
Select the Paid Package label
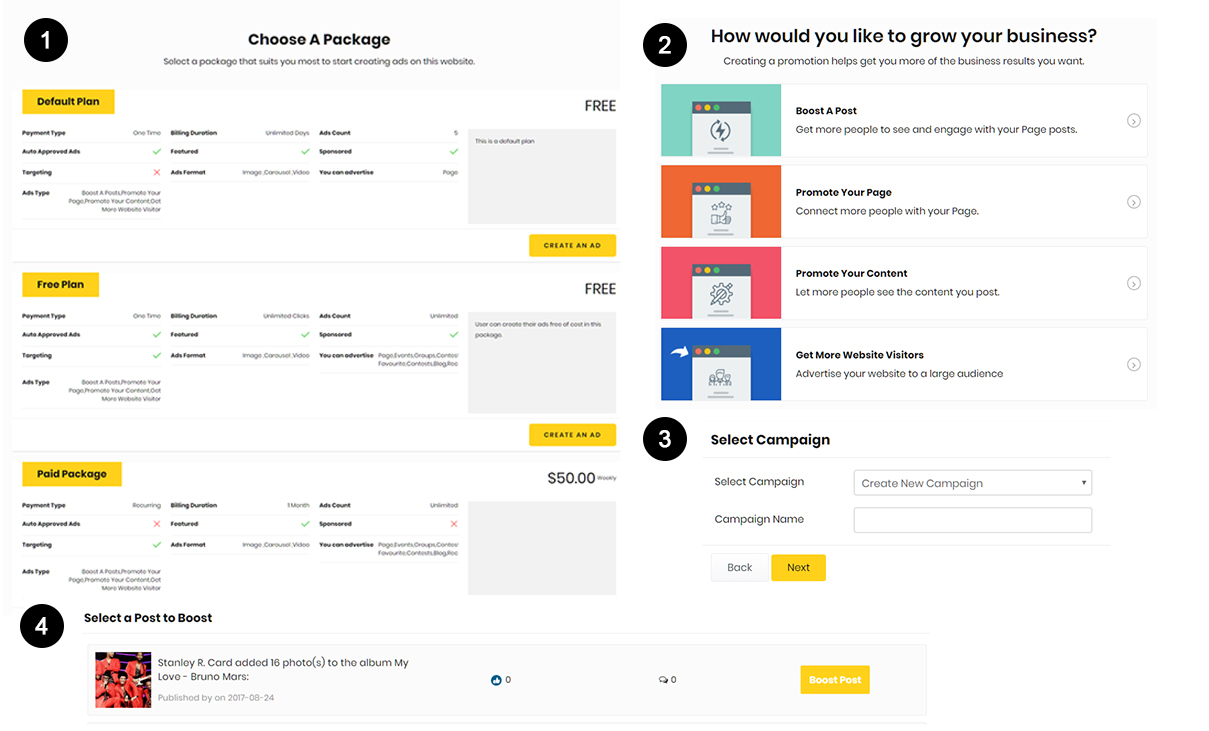(72, 474)
